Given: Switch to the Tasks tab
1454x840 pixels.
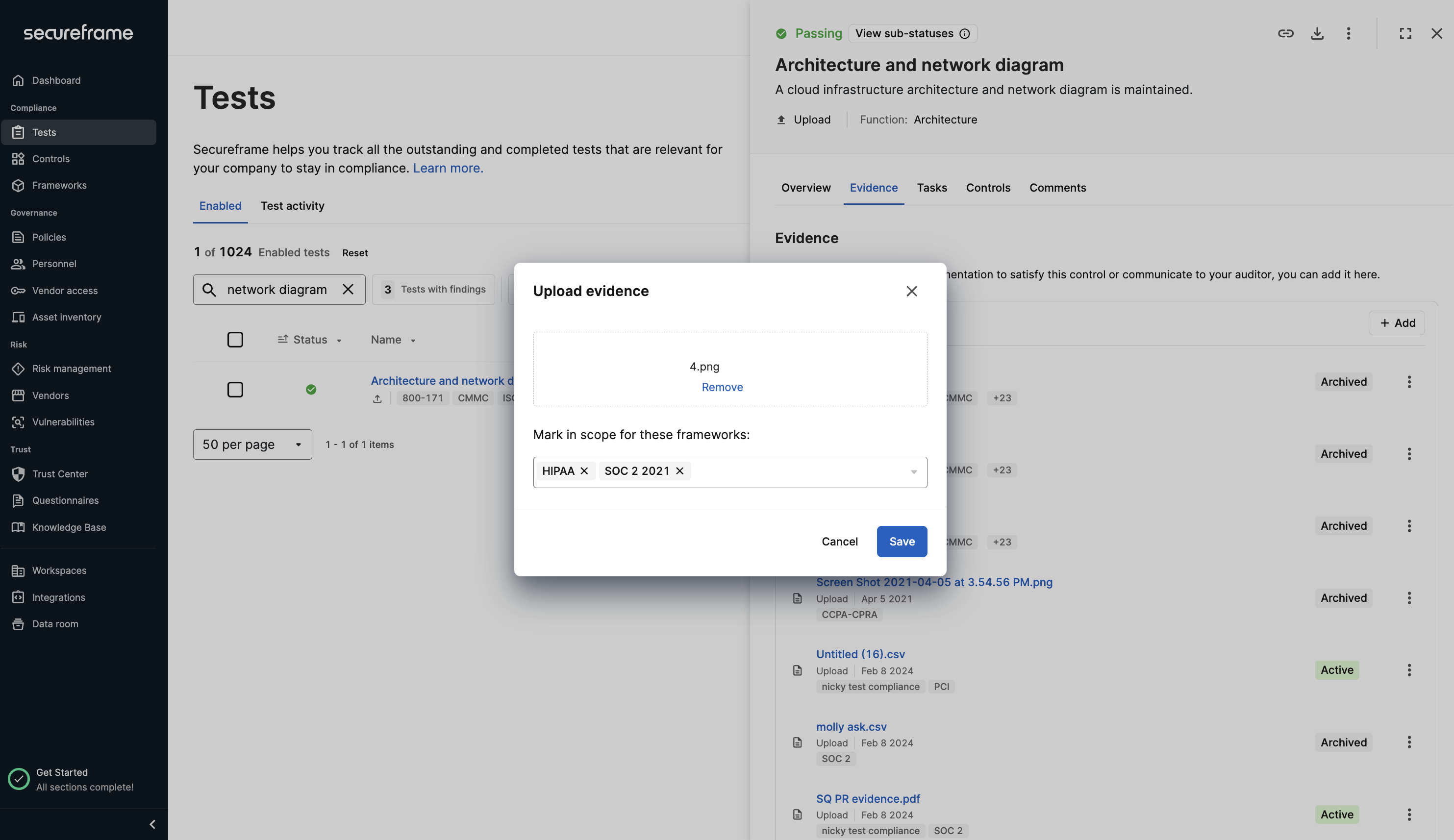Looking at the screenshot, I should (x=932, y=188).
